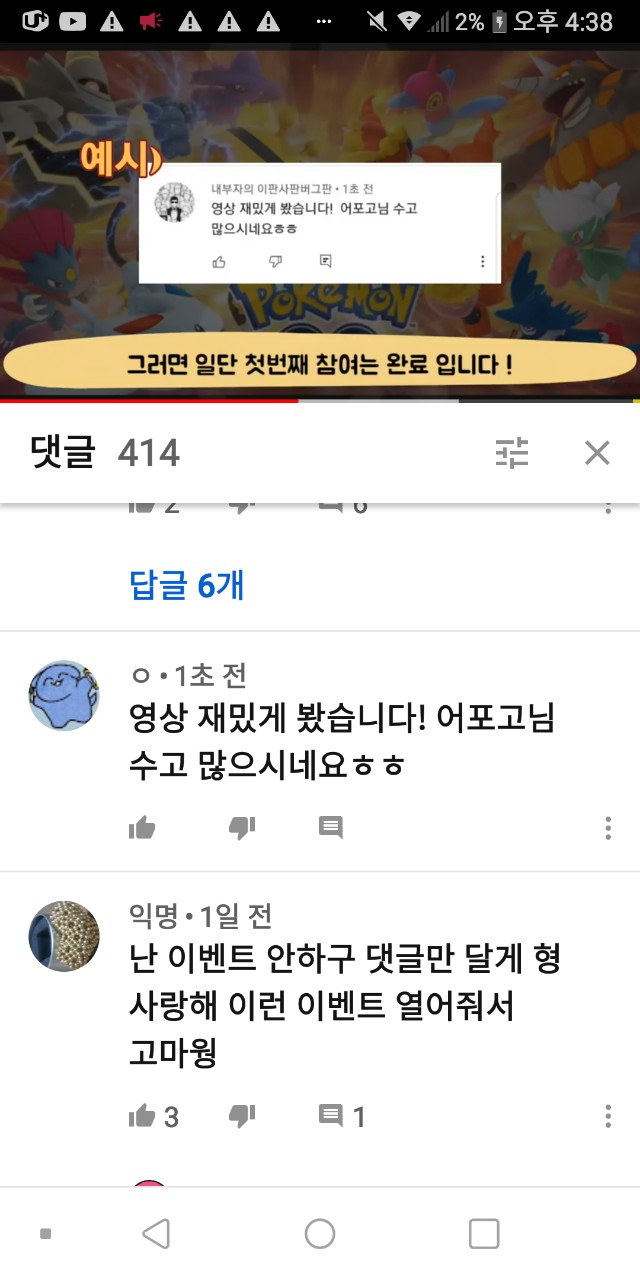Open the username 익명 link
This screenshot has width=640, height=1280.
coord(154,915)
